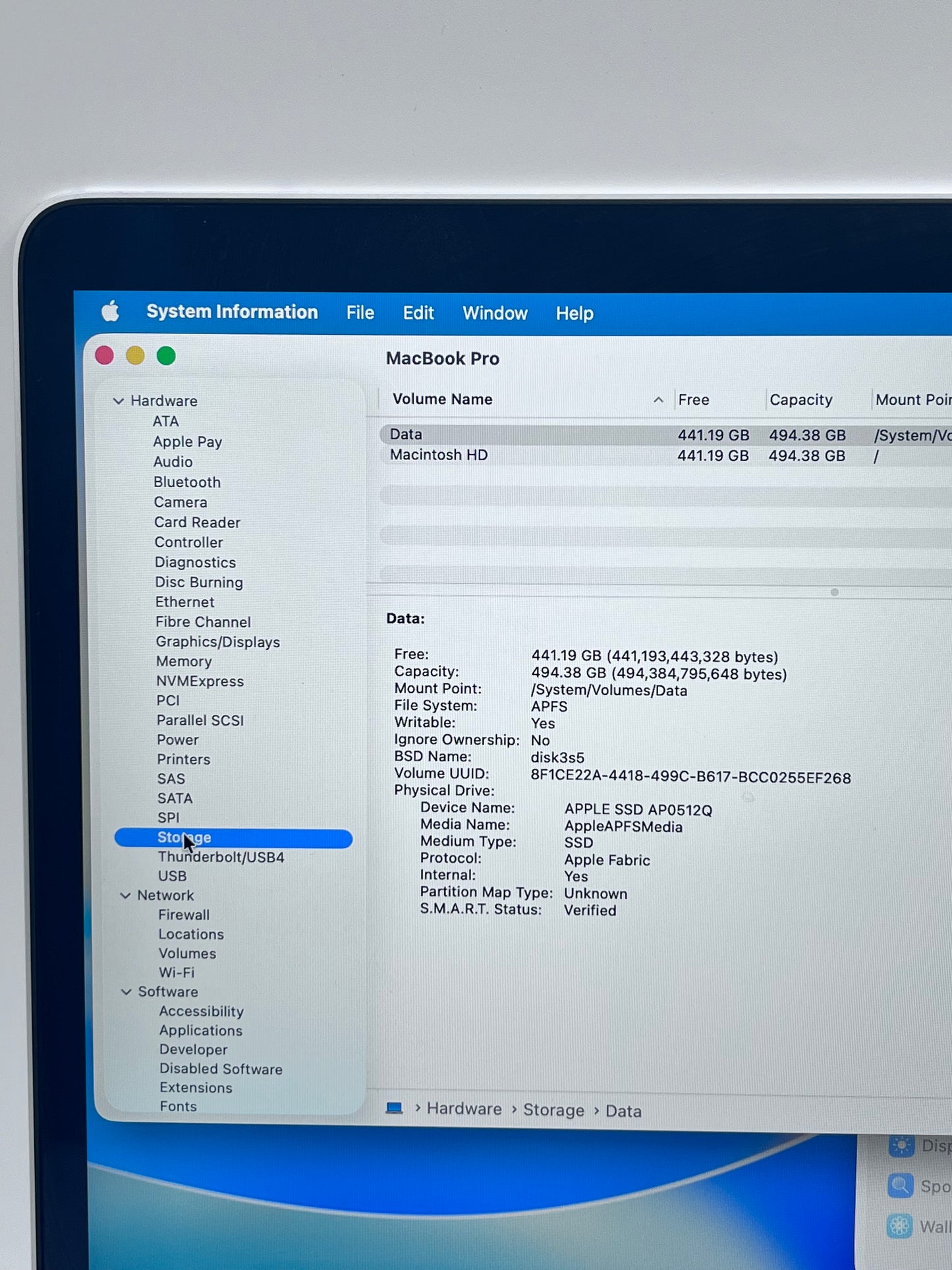Select Camera in the sidebar
This screenshot has width=952, height=1270.
(181, 502)
